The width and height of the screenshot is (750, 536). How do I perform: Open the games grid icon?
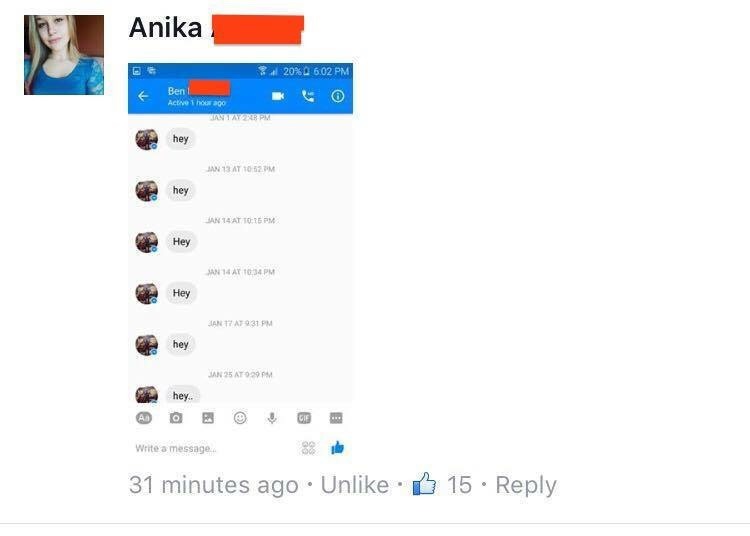tap(309, 448)
